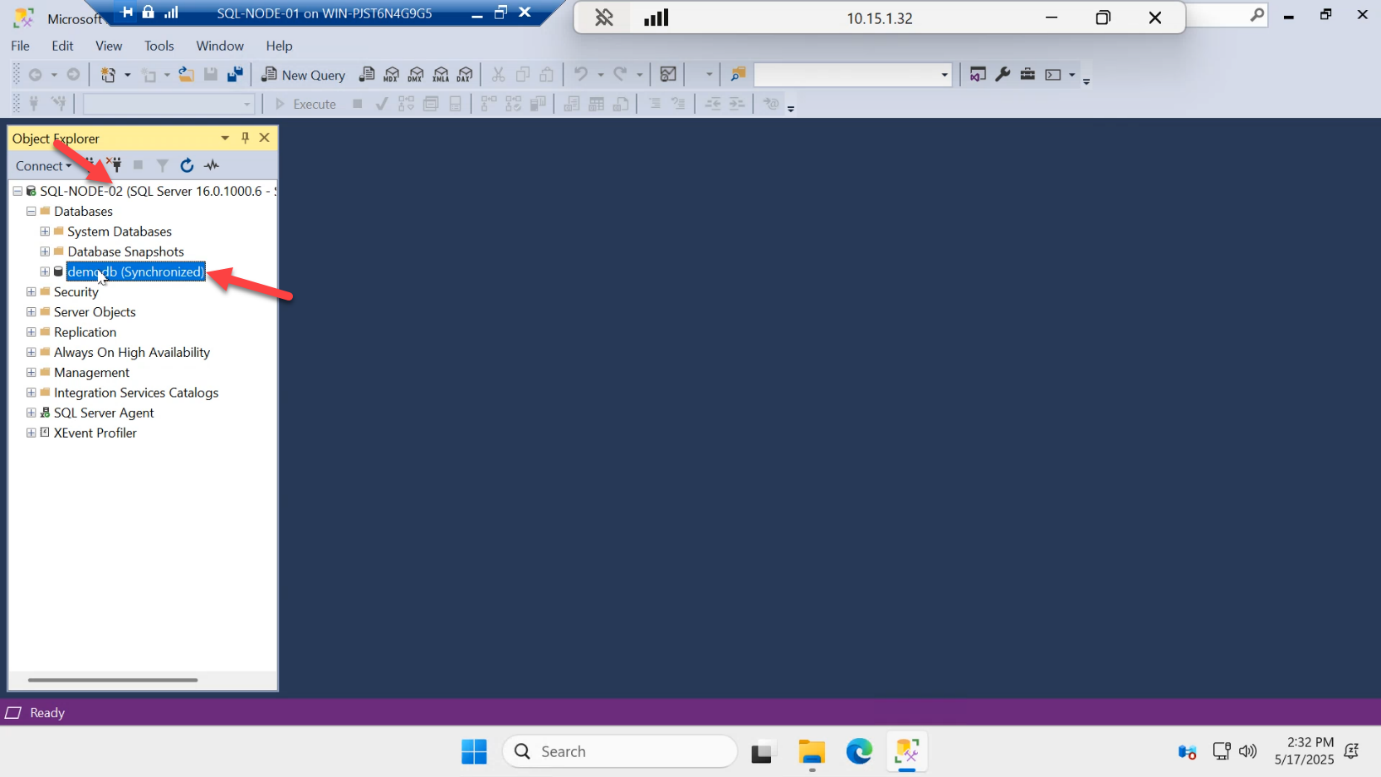Click the Solution Explorer window icon
Viewport: 1381px width, 777px height.
coord(978,75)
